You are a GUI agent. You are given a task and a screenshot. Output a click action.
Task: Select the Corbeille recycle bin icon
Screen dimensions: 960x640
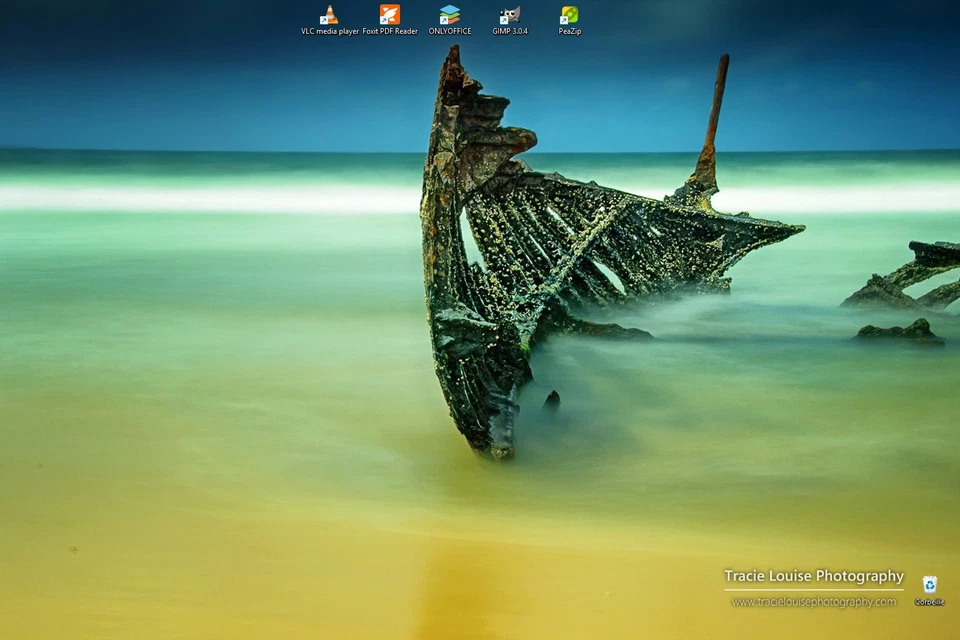(929, 584)
